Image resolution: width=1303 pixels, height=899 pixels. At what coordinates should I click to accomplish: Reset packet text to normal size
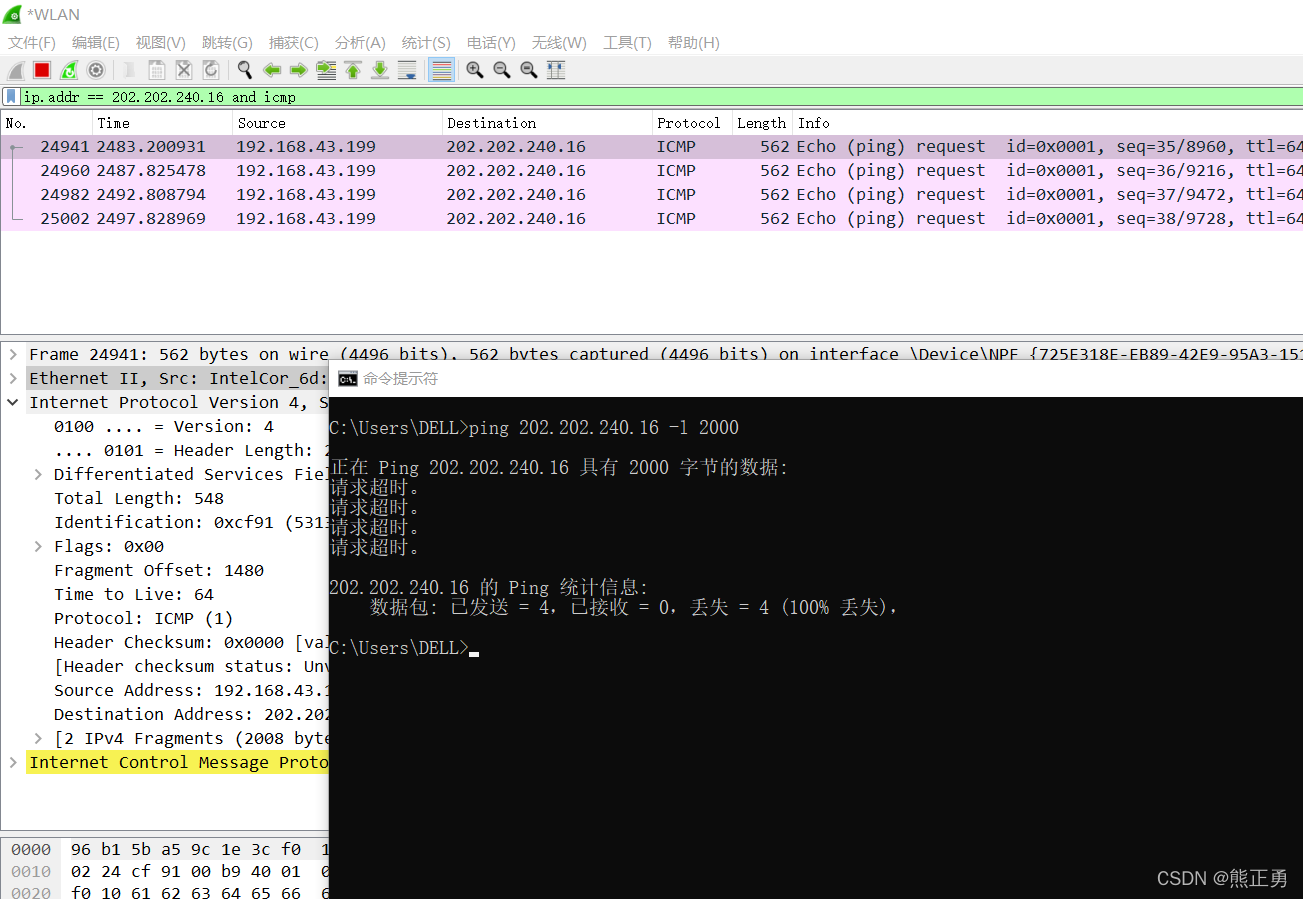tap(529, 70)
